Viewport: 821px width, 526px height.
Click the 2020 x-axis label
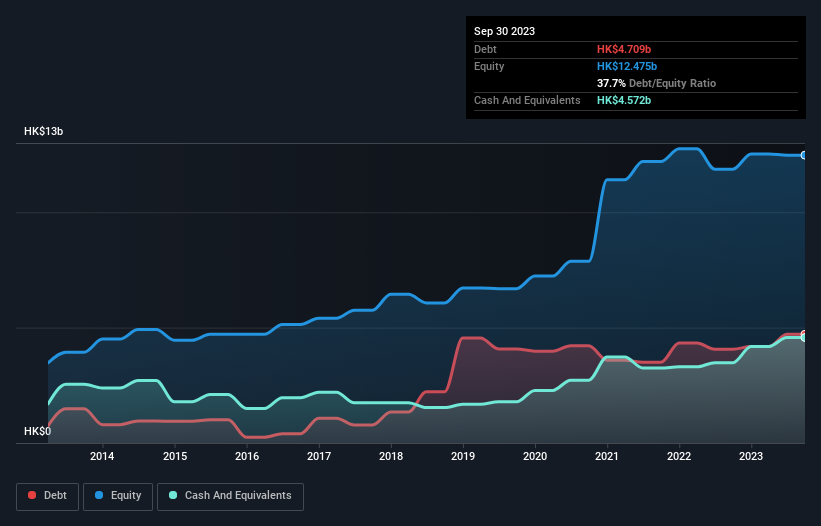click(x=535, y=456)
